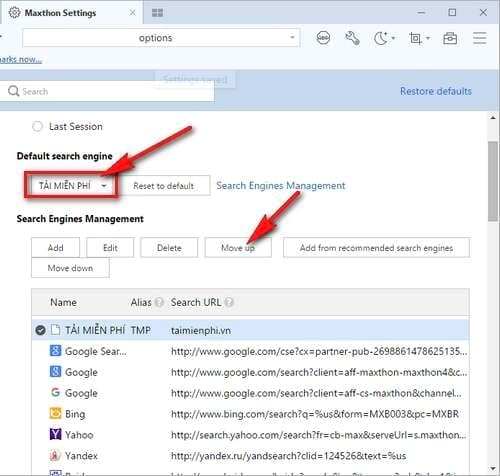Click the blue Google icon for the aff-maxthon-maxthon4 row
This screenshot has width=500, height=476.
click(x=55, y=371)
